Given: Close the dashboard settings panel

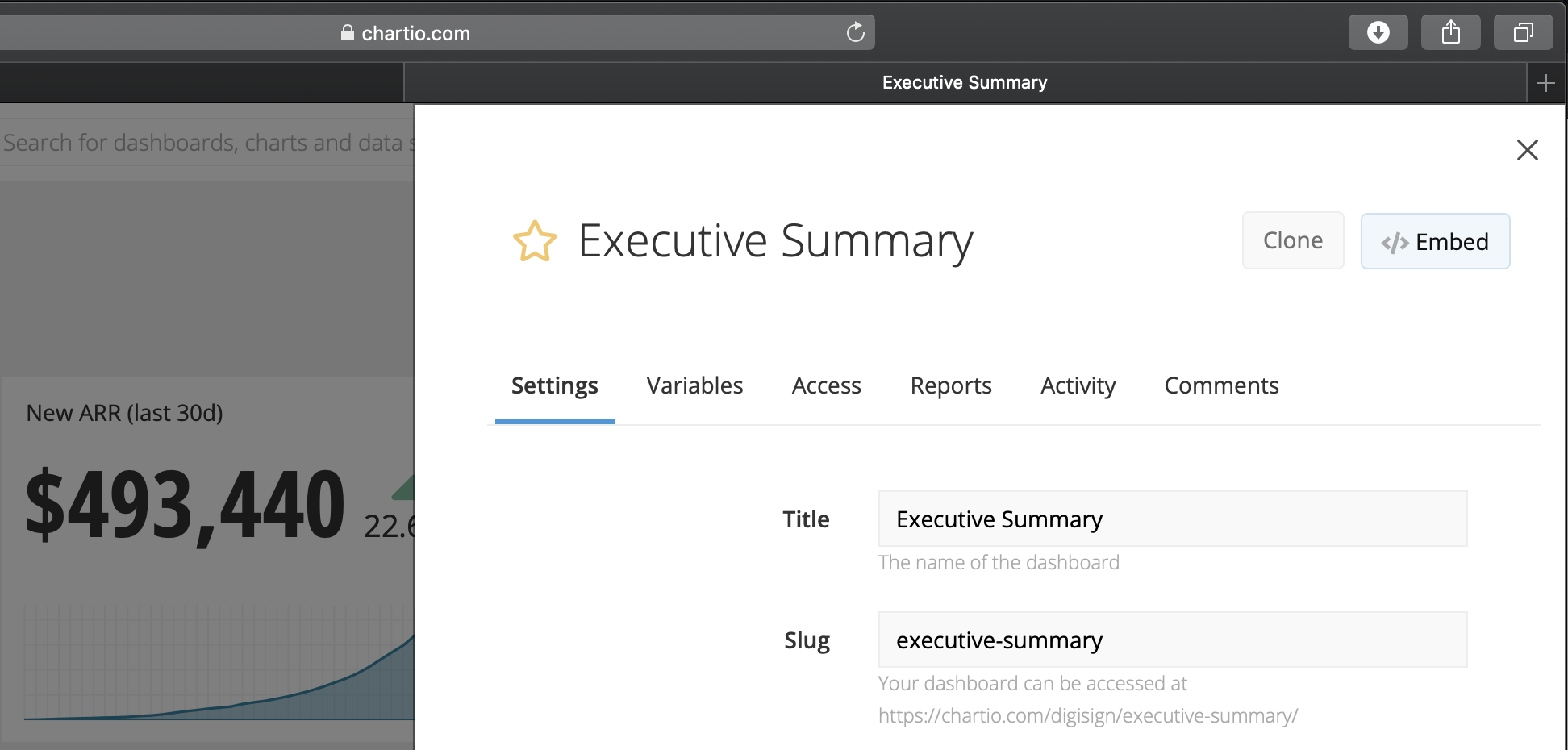Looking at the screenshot, I should click(1527, 150).
